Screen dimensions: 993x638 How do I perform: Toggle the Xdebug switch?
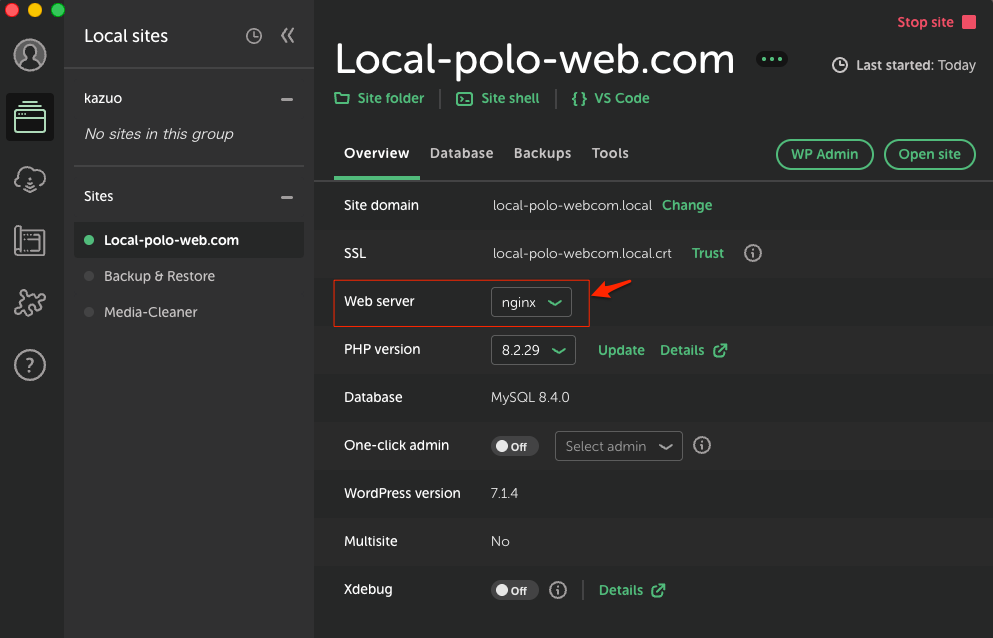(514, 590)
